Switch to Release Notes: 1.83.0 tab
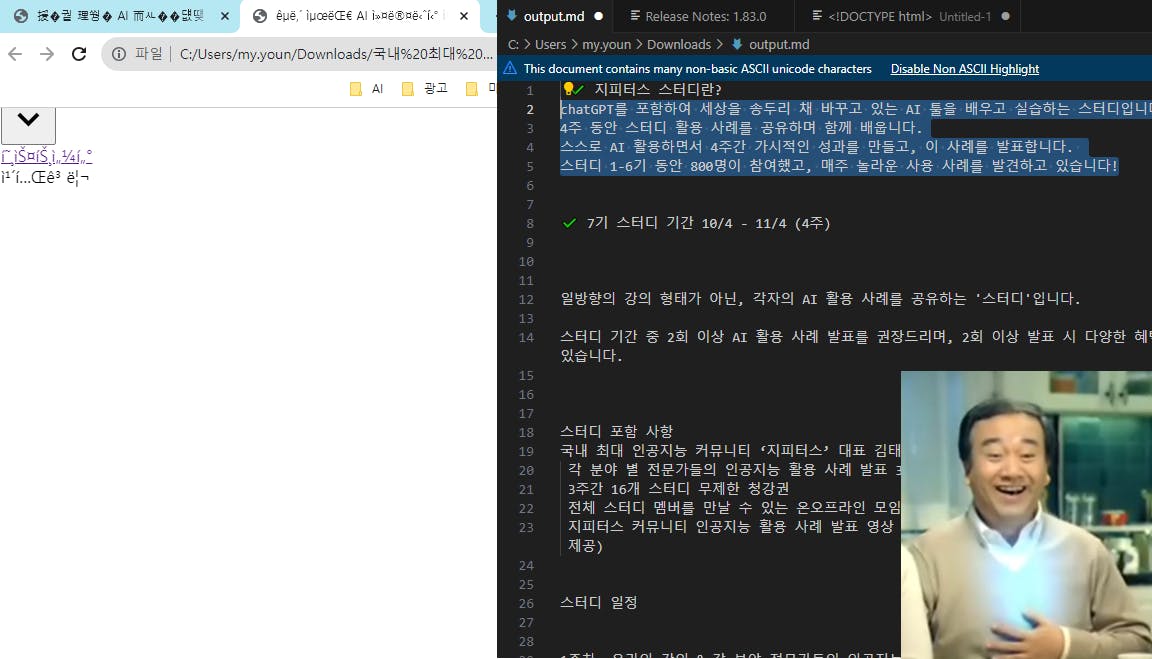Image resolution: width=1152 pixels, height=659 pixels. coord(705,16)
